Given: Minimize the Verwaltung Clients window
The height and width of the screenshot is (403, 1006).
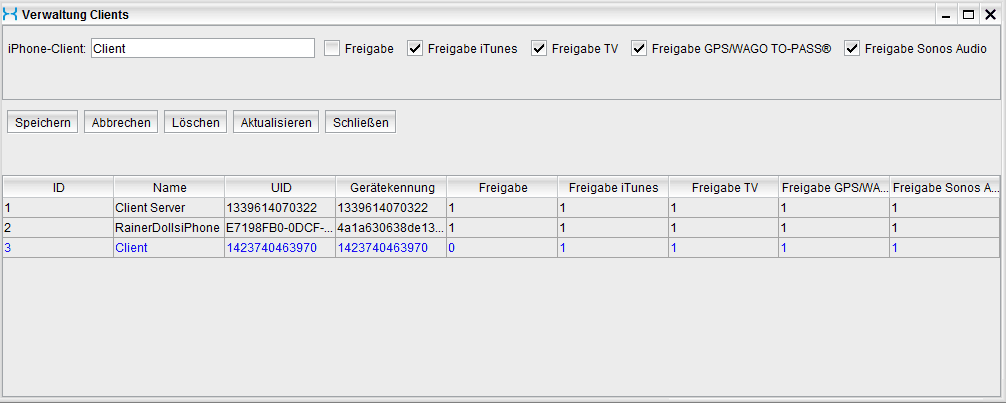Looking at the screenshot, I should (946, 15).
